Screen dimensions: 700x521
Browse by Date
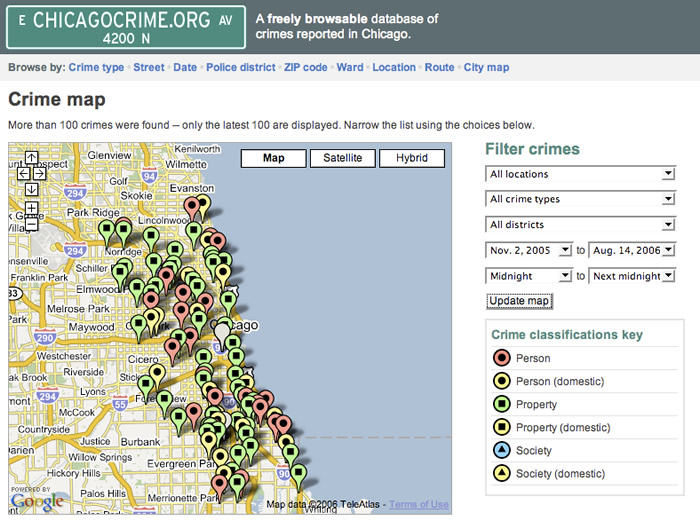(x=185, y=67)
